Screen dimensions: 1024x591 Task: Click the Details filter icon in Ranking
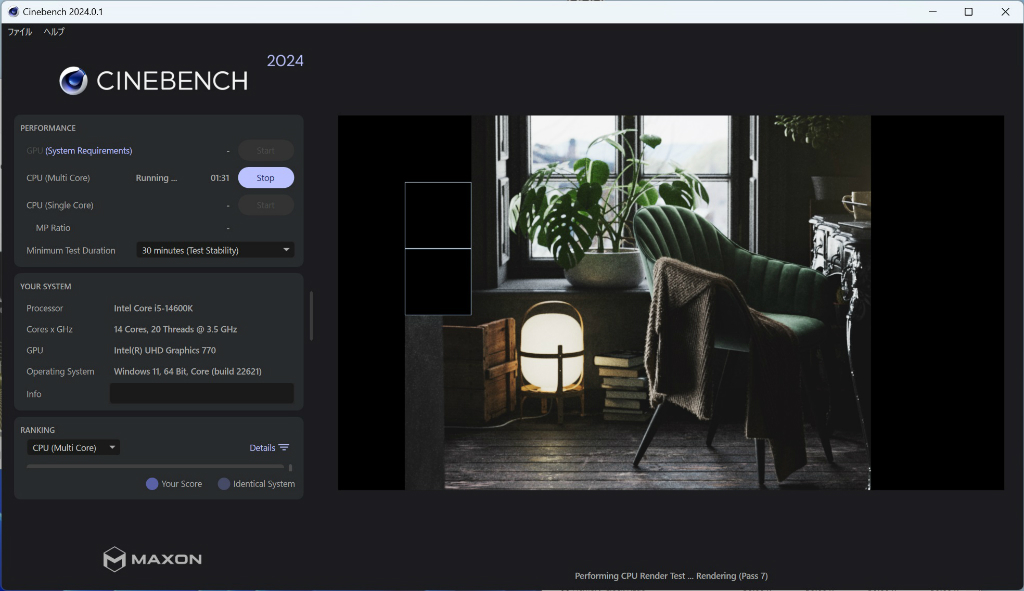[283, 447]
